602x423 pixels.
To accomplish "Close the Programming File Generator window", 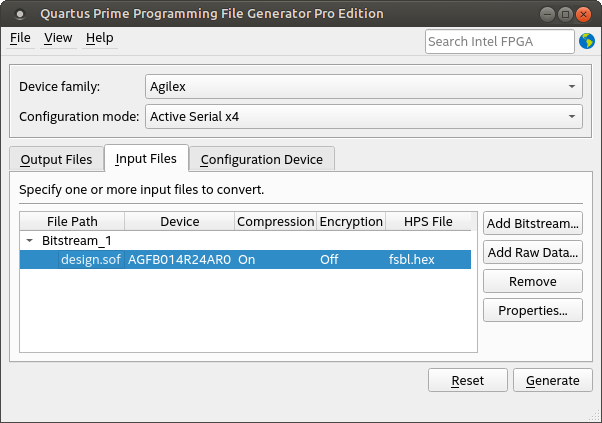I will point(583,14).
